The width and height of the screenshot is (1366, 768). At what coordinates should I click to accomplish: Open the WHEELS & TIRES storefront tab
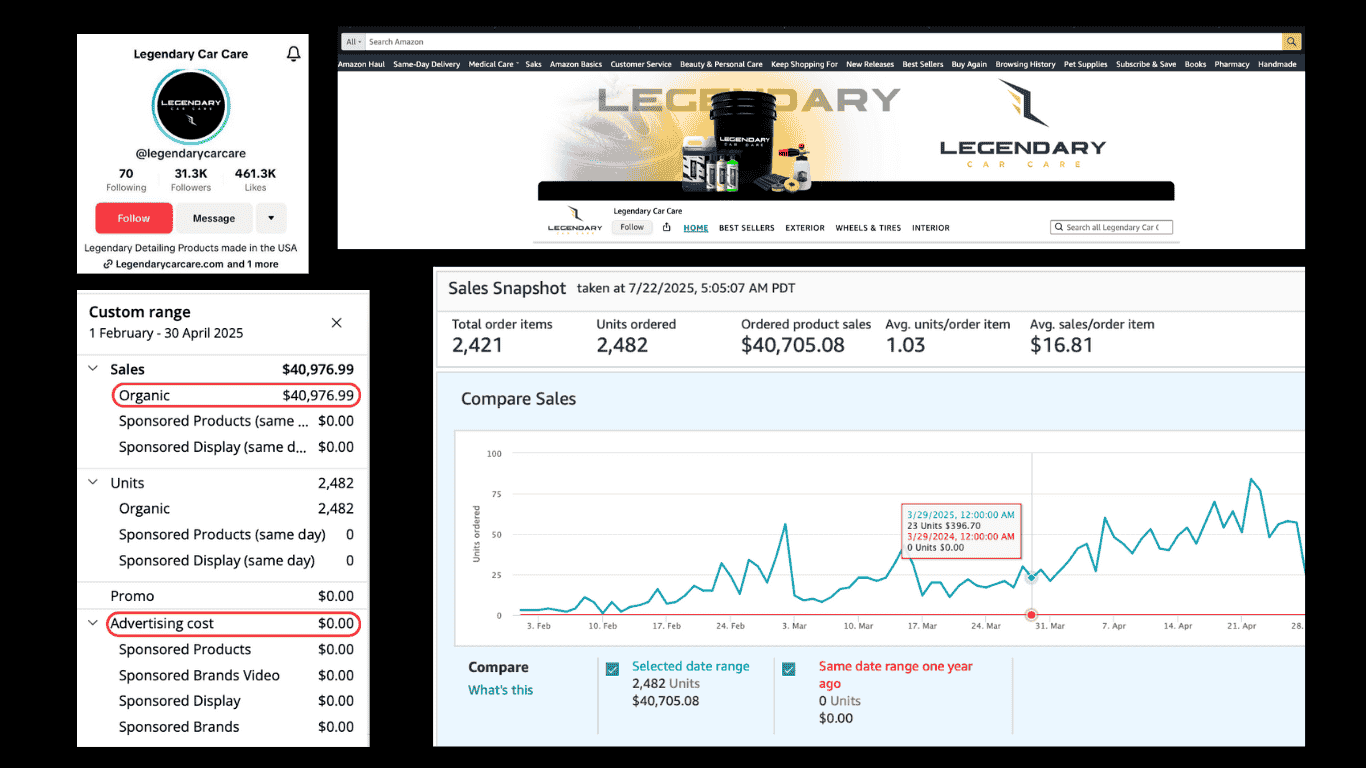coord(868,228)
